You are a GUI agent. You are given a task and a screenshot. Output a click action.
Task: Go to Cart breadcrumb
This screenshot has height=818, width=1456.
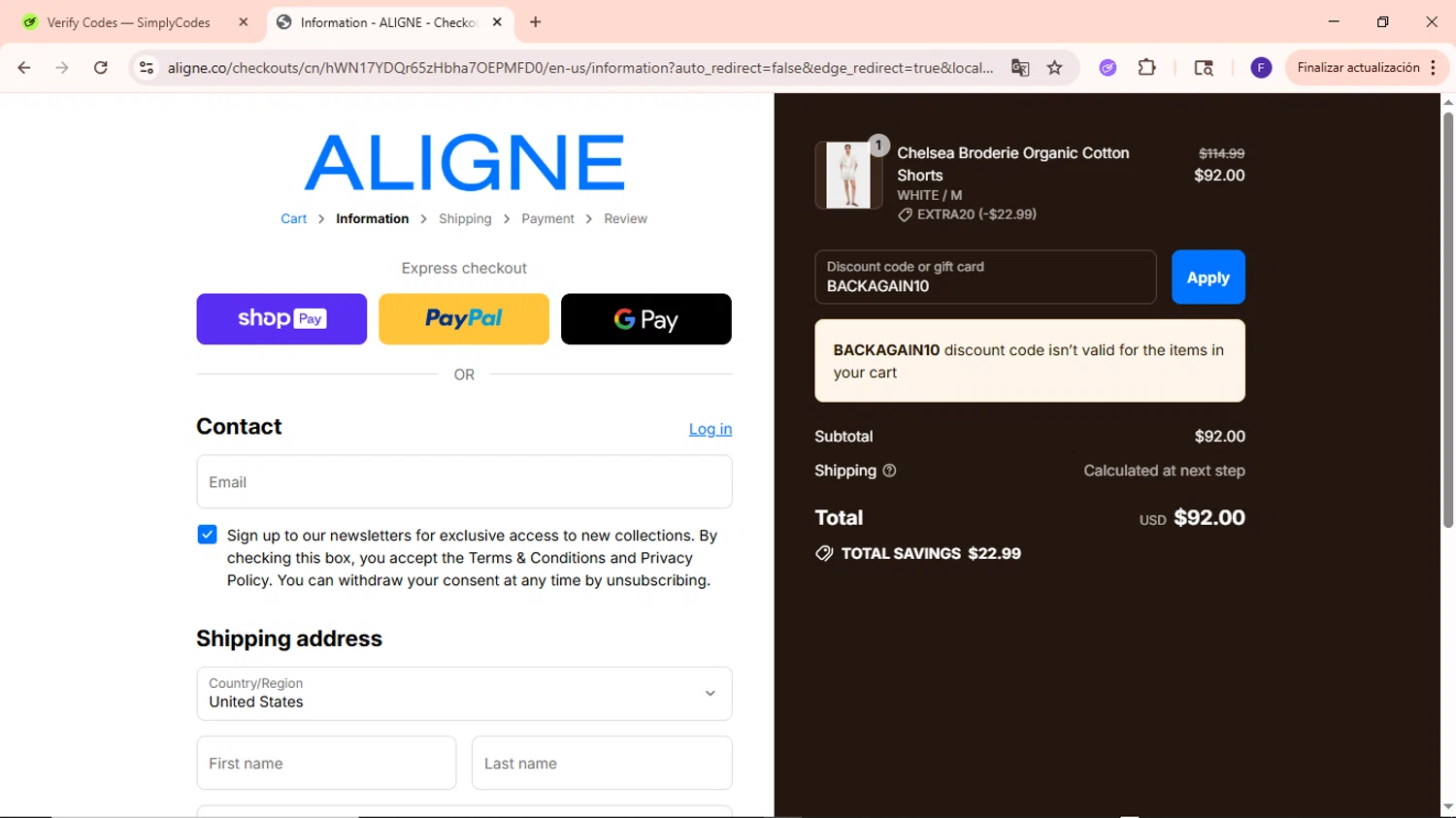click(293, 219)
